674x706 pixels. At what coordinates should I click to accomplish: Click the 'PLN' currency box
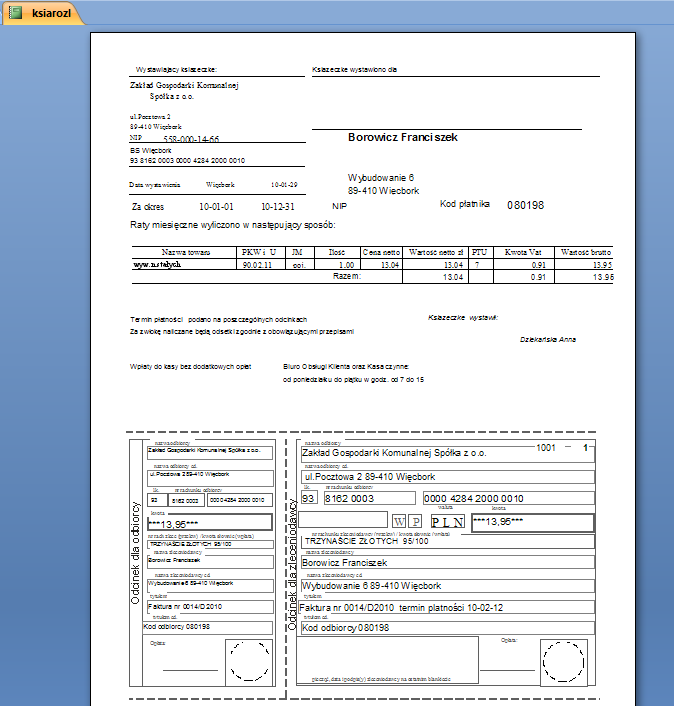[448, 522]
